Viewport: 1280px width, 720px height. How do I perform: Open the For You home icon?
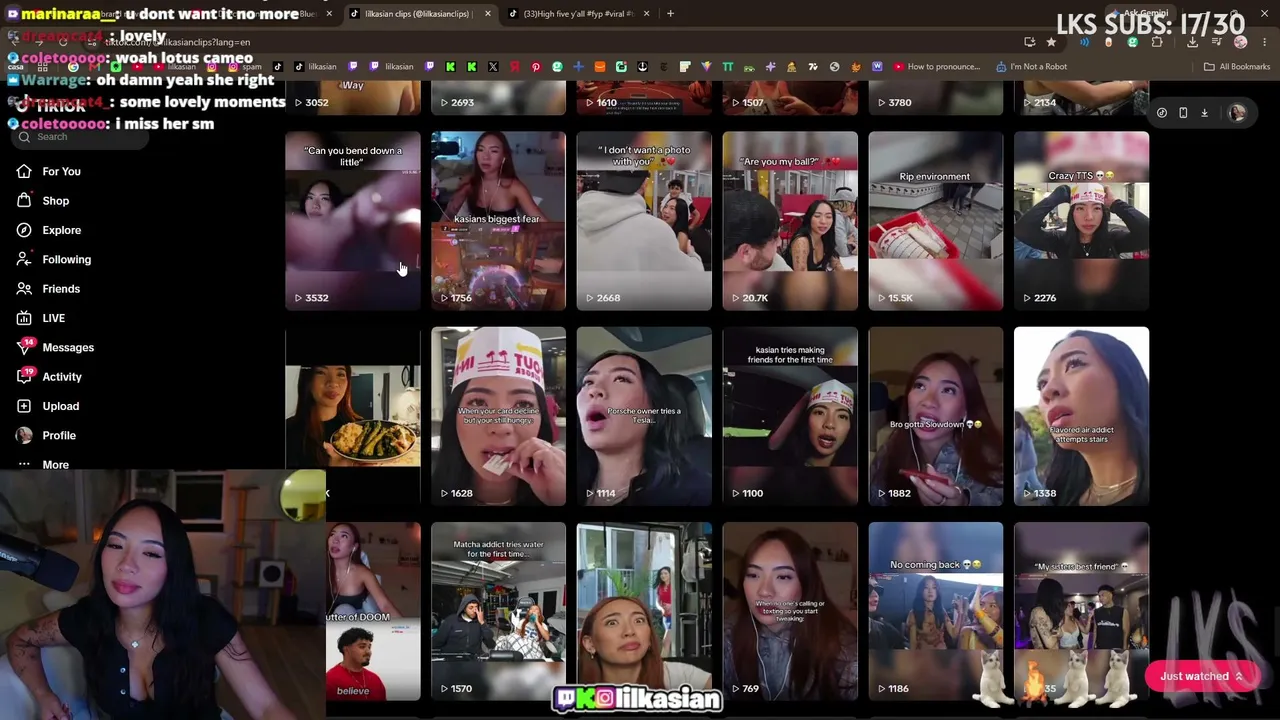click(x=24, y=172)
